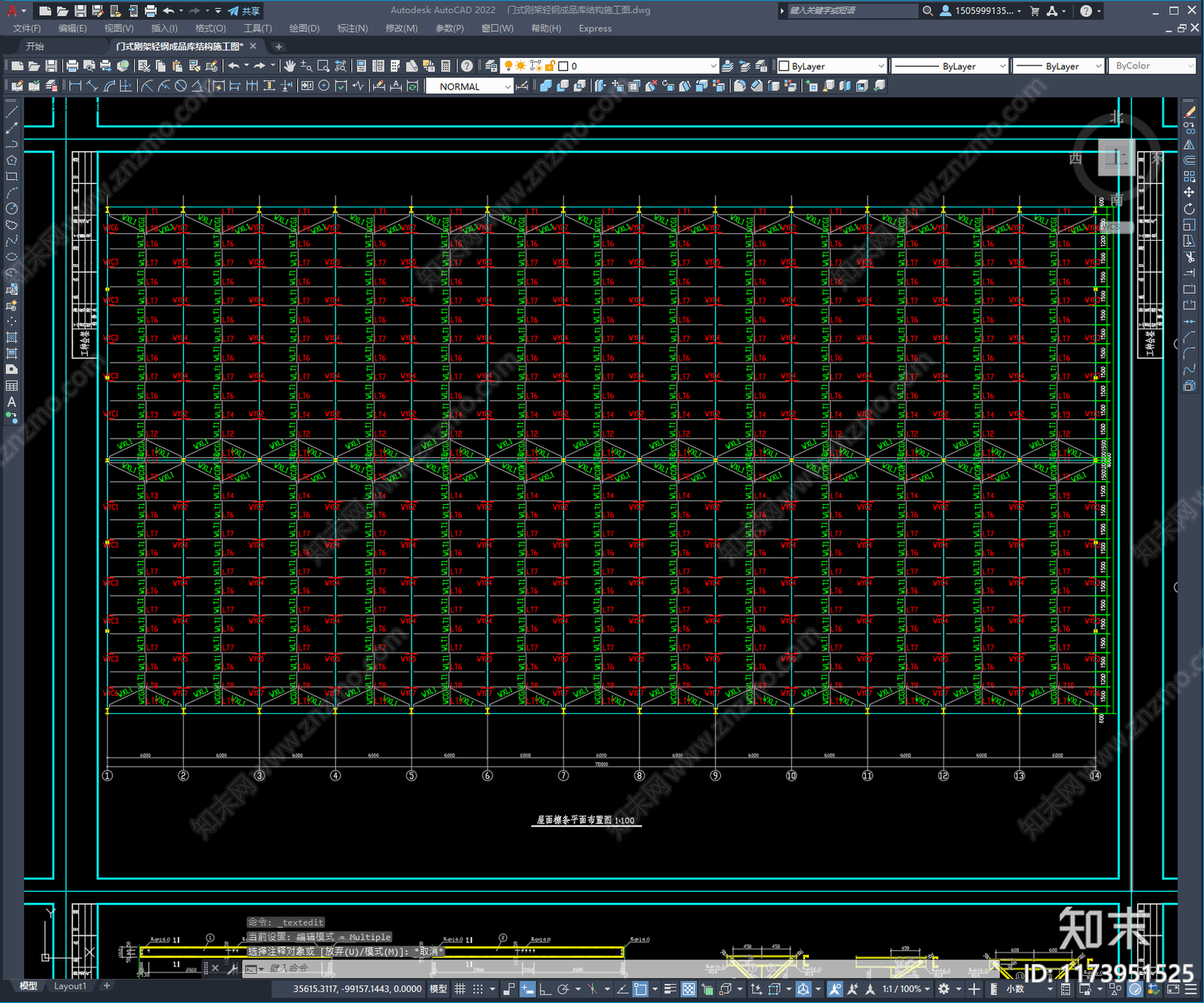Toggle snap mode in status bar
This screenshot has height=1003, width=1204.
point(478,989)
